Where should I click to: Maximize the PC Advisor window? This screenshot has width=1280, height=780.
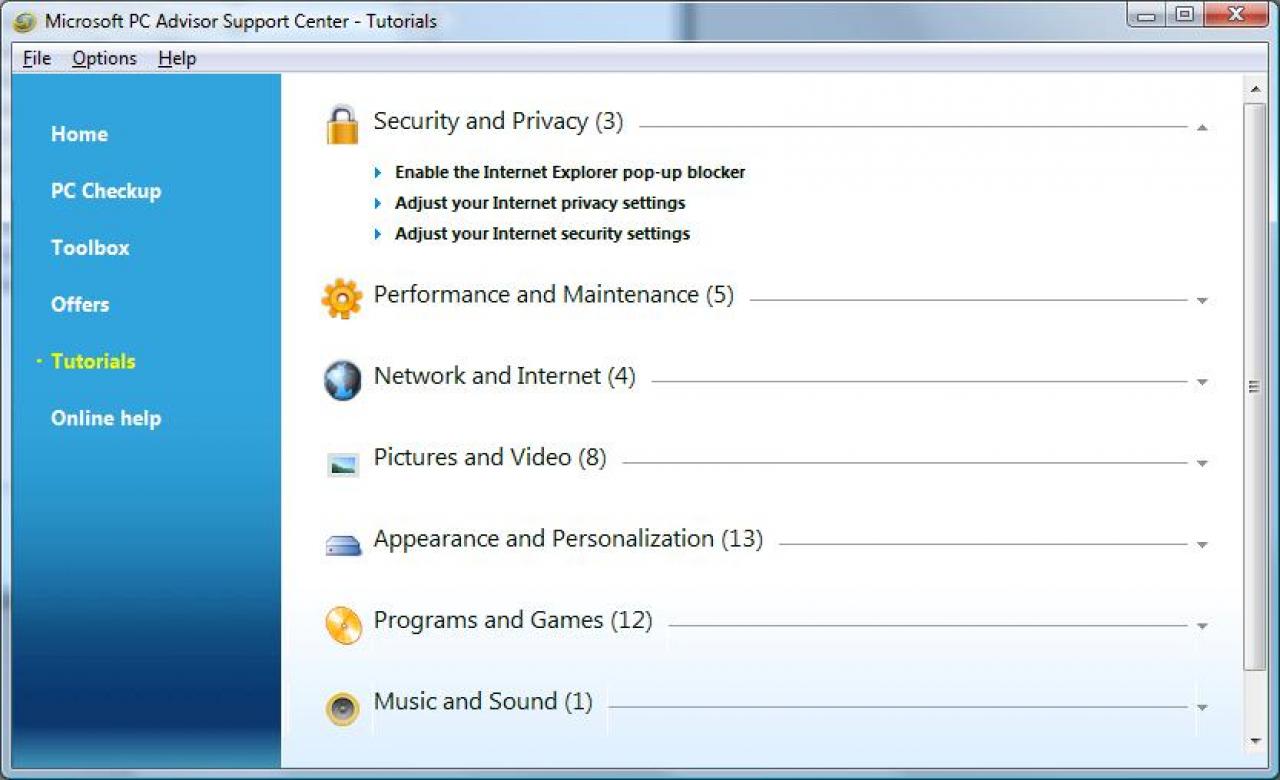coord(1184,15)
